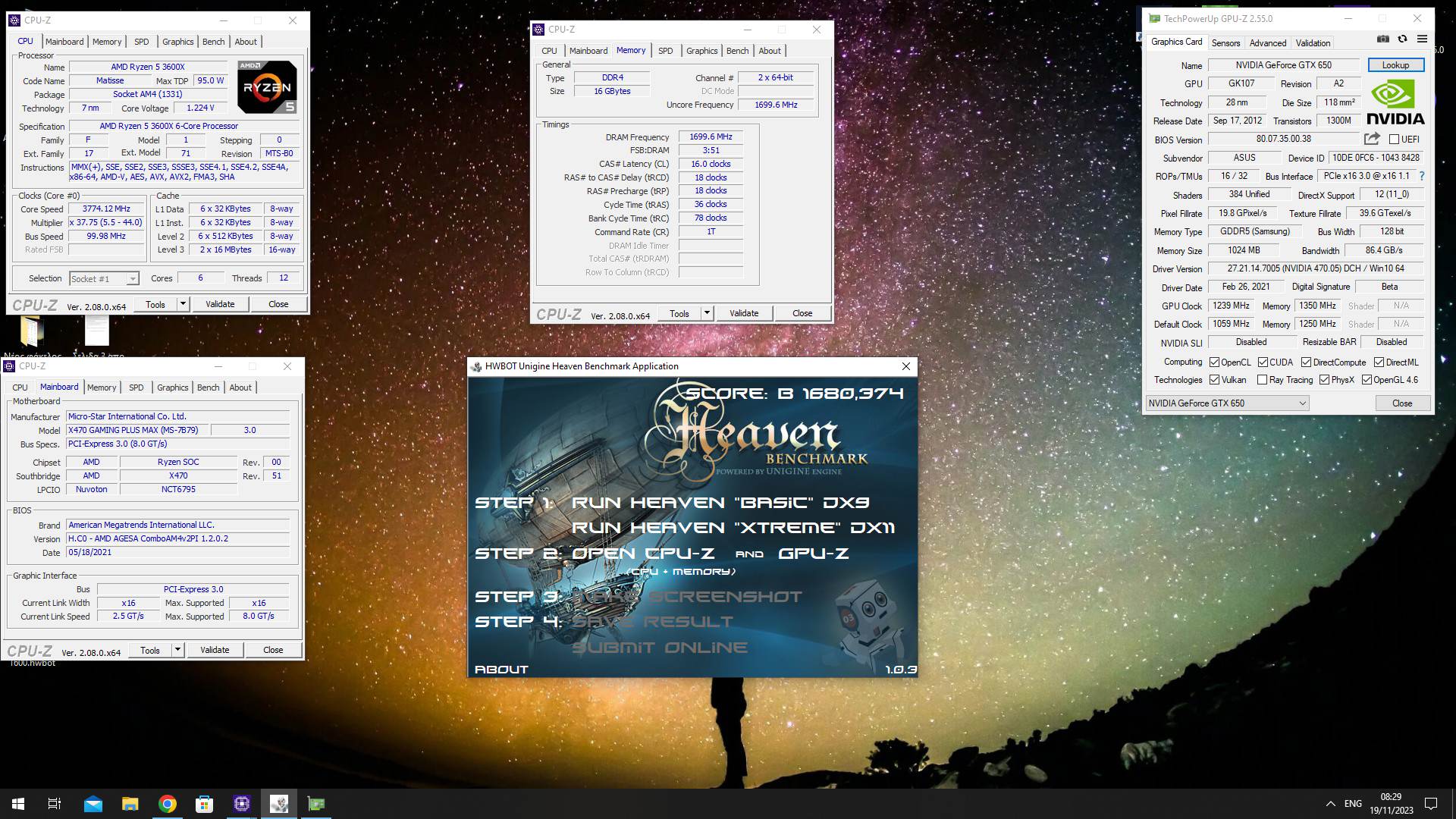This screenshot has width=1456, height=819.
Task: Toggle the PhysX checkbox
Action: (x=1324, y=380)
